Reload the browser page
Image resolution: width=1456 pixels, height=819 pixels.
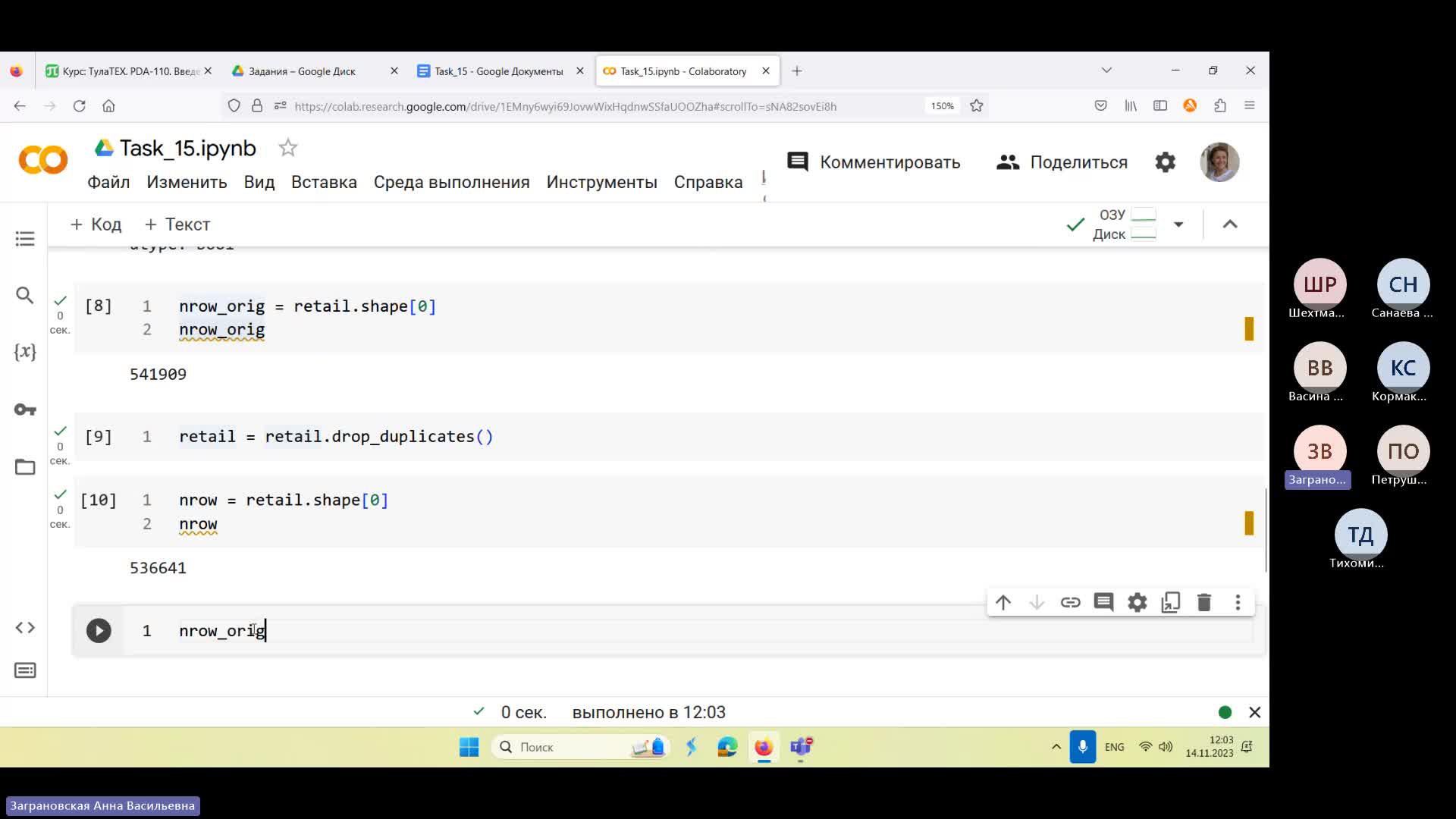(x=79, y=106)
